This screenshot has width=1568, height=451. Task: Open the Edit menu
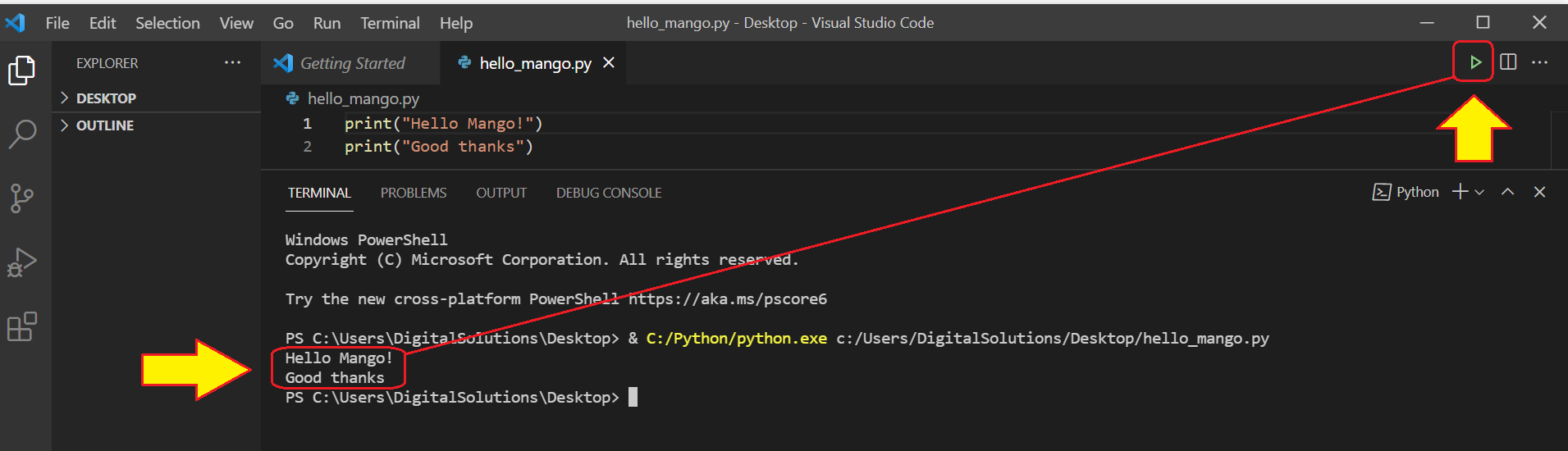(103, 23)
